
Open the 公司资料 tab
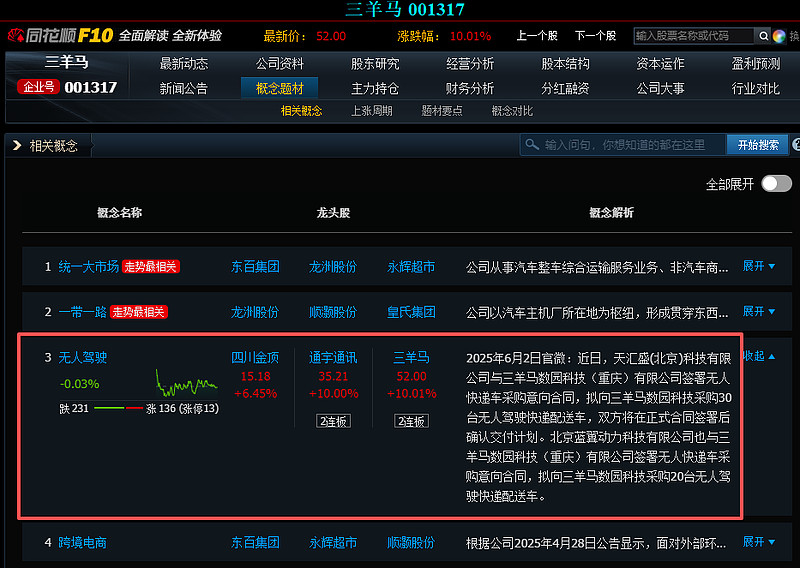pos(280,64)
